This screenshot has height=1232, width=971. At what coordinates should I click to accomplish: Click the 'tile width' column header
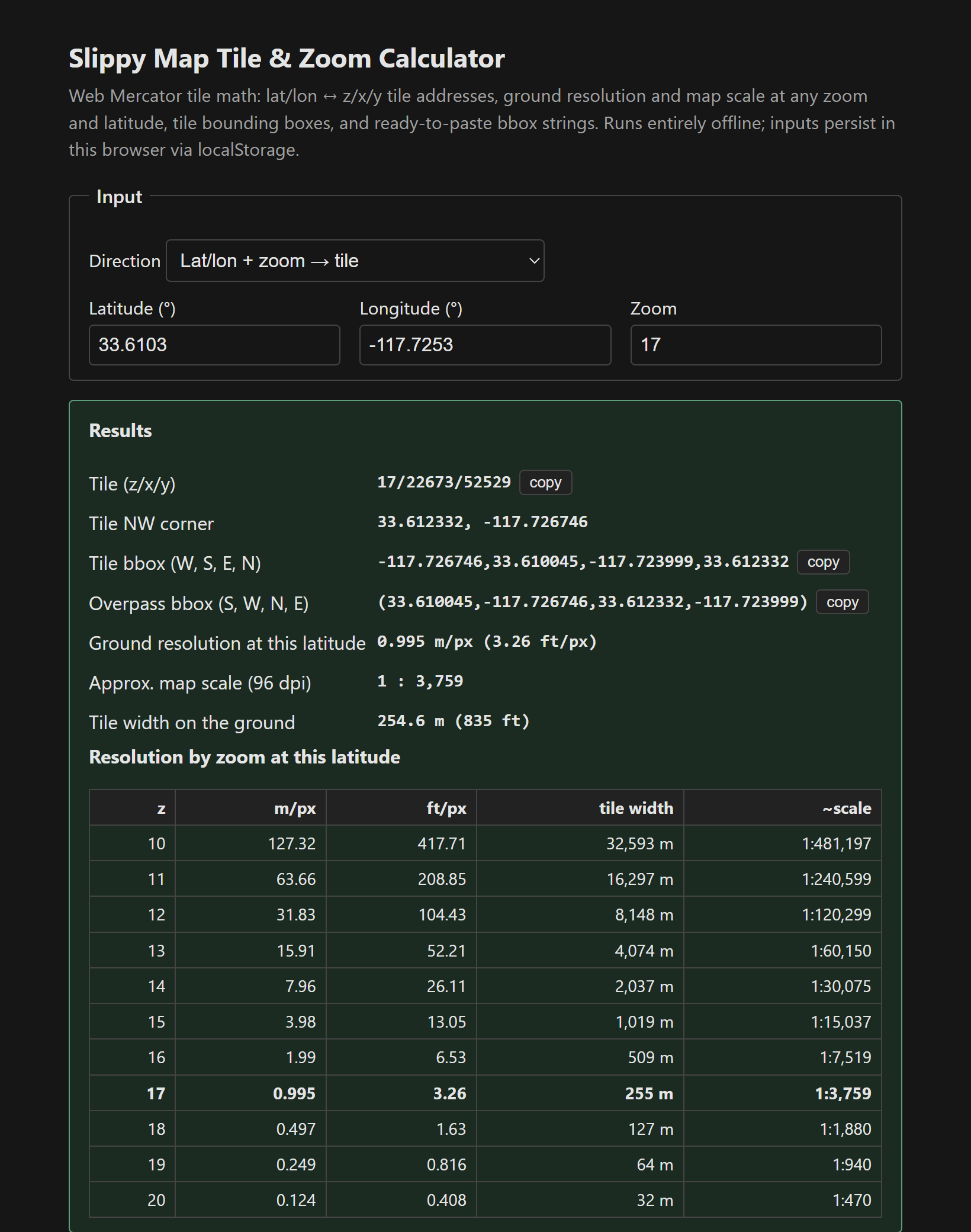(580, 808)
